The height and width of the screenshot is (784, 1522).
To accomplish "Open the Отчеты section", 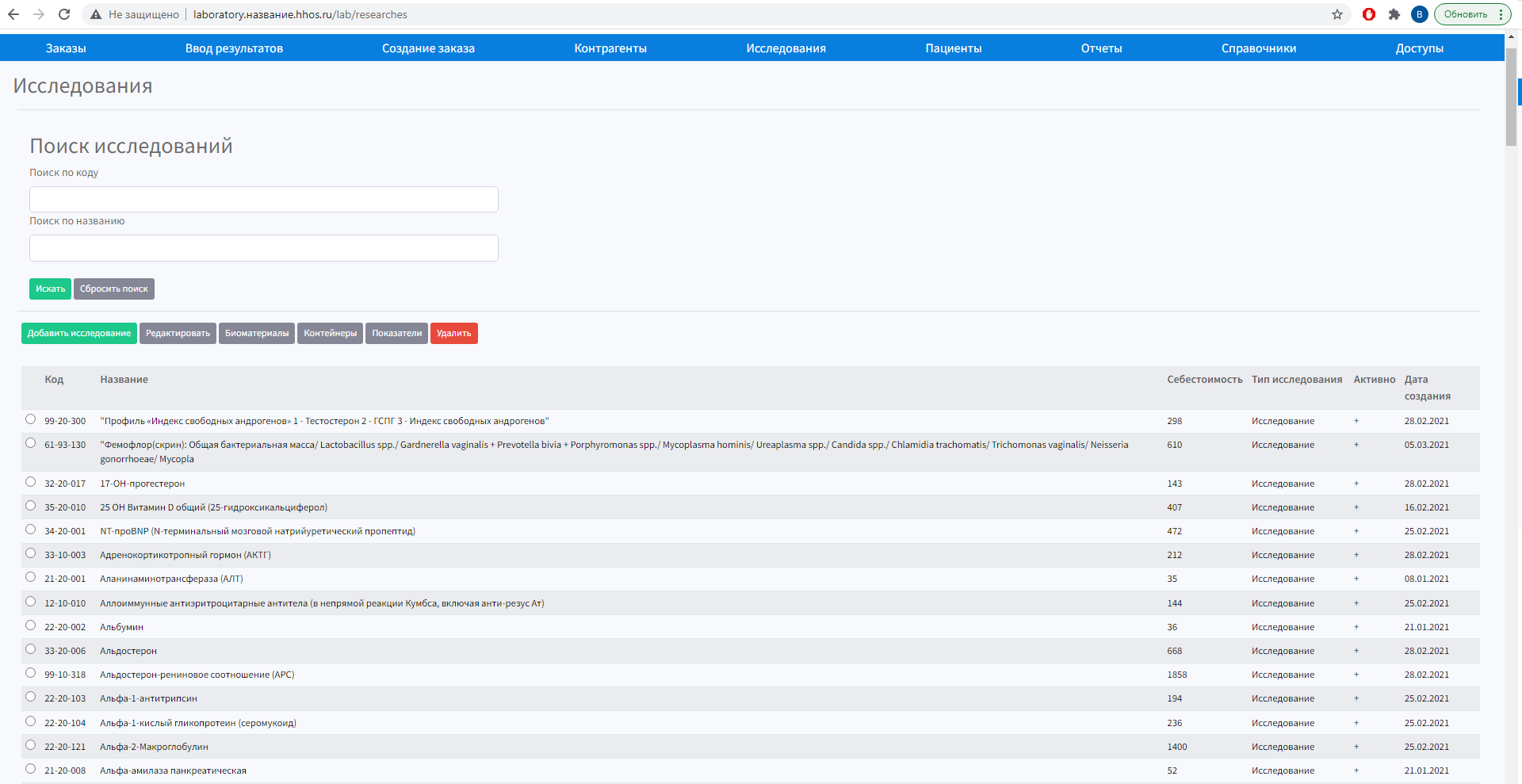I will [x=1102, y=48].
